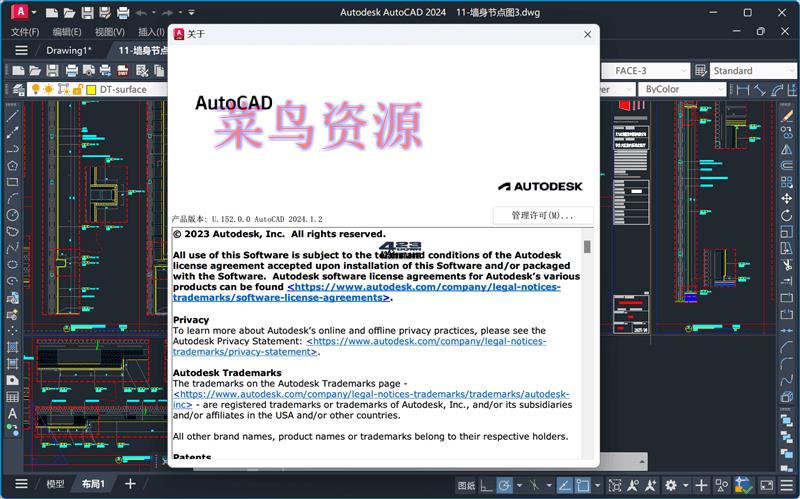Expand Workspace switching arrow beside gear
This screenshot has height=499, width=800.
coord(685,485)
